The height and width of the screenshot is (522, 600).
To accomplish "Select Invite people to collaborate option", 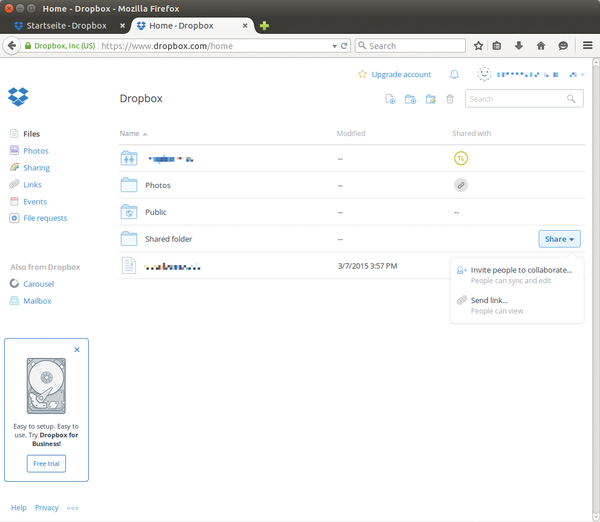I will point(517,275).
